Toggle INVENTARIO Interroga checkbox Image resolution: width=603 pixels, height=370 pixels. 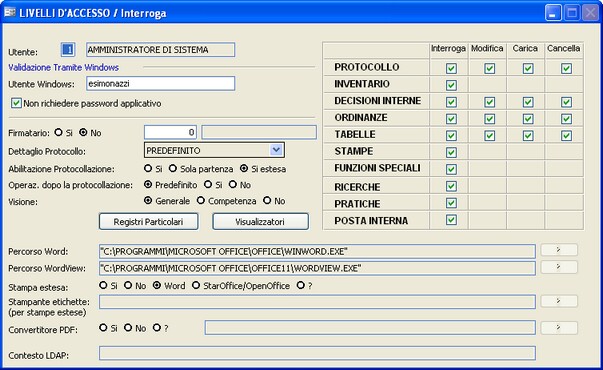point(451,85)
